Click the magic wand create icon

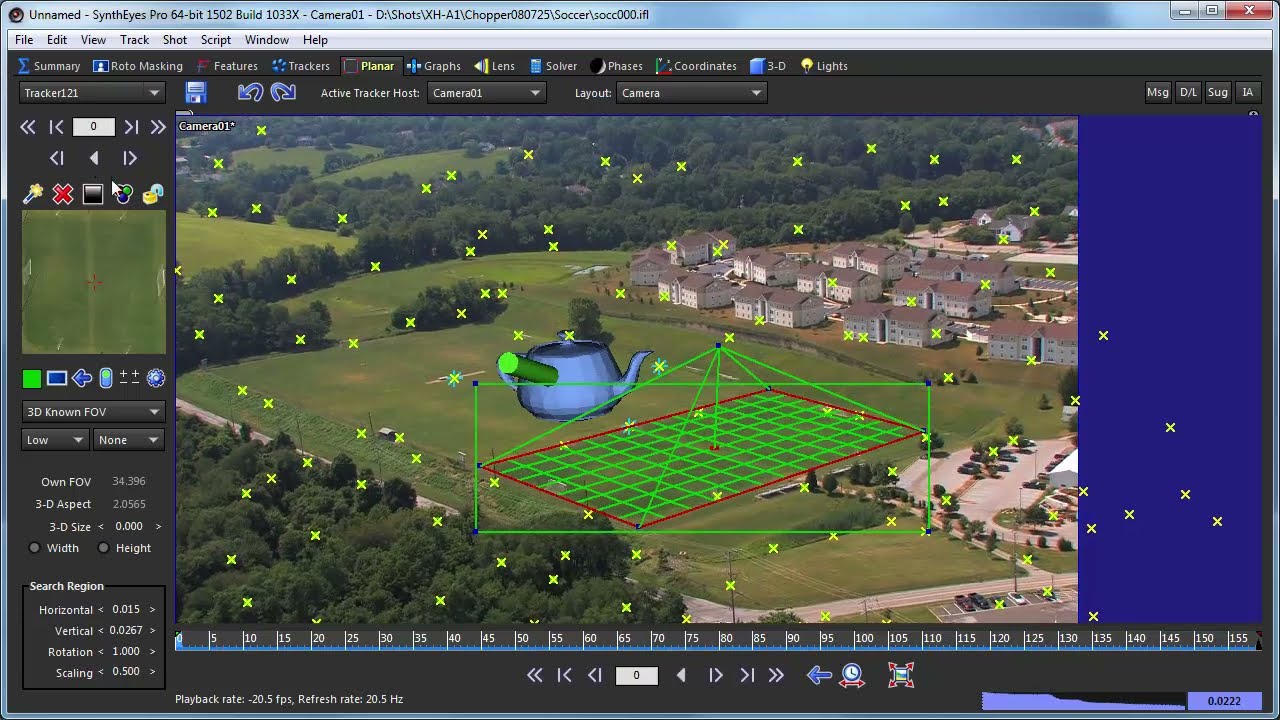click(33, 193)
